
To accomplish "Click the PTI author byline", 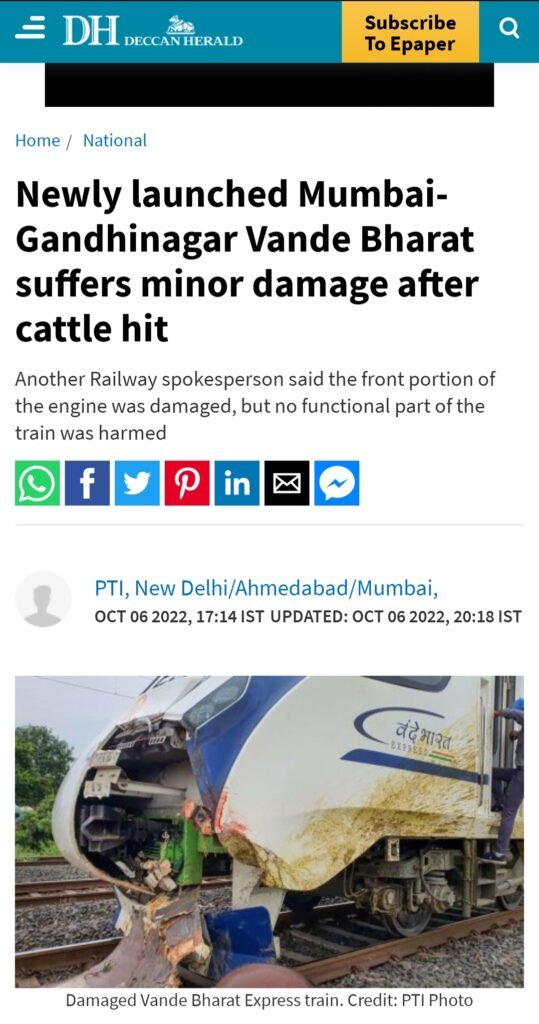I will coord(267,589).
